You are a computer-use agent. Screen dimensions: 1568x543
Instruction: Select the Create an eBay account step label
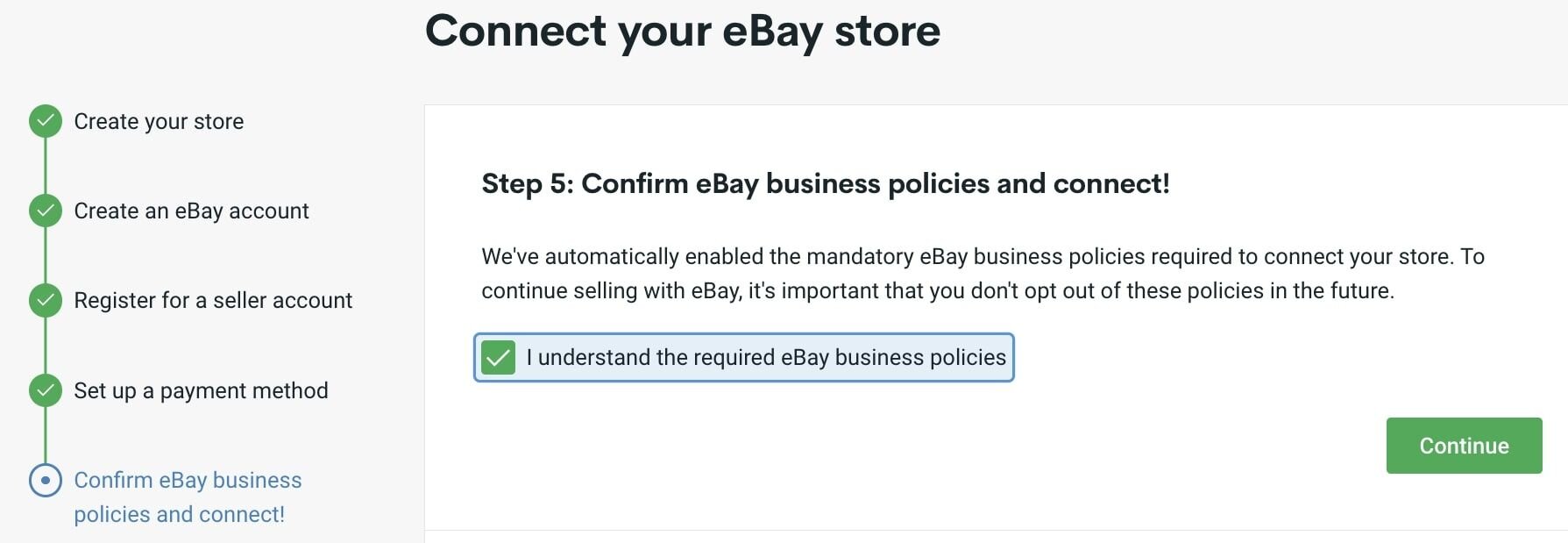pos(191,211)
